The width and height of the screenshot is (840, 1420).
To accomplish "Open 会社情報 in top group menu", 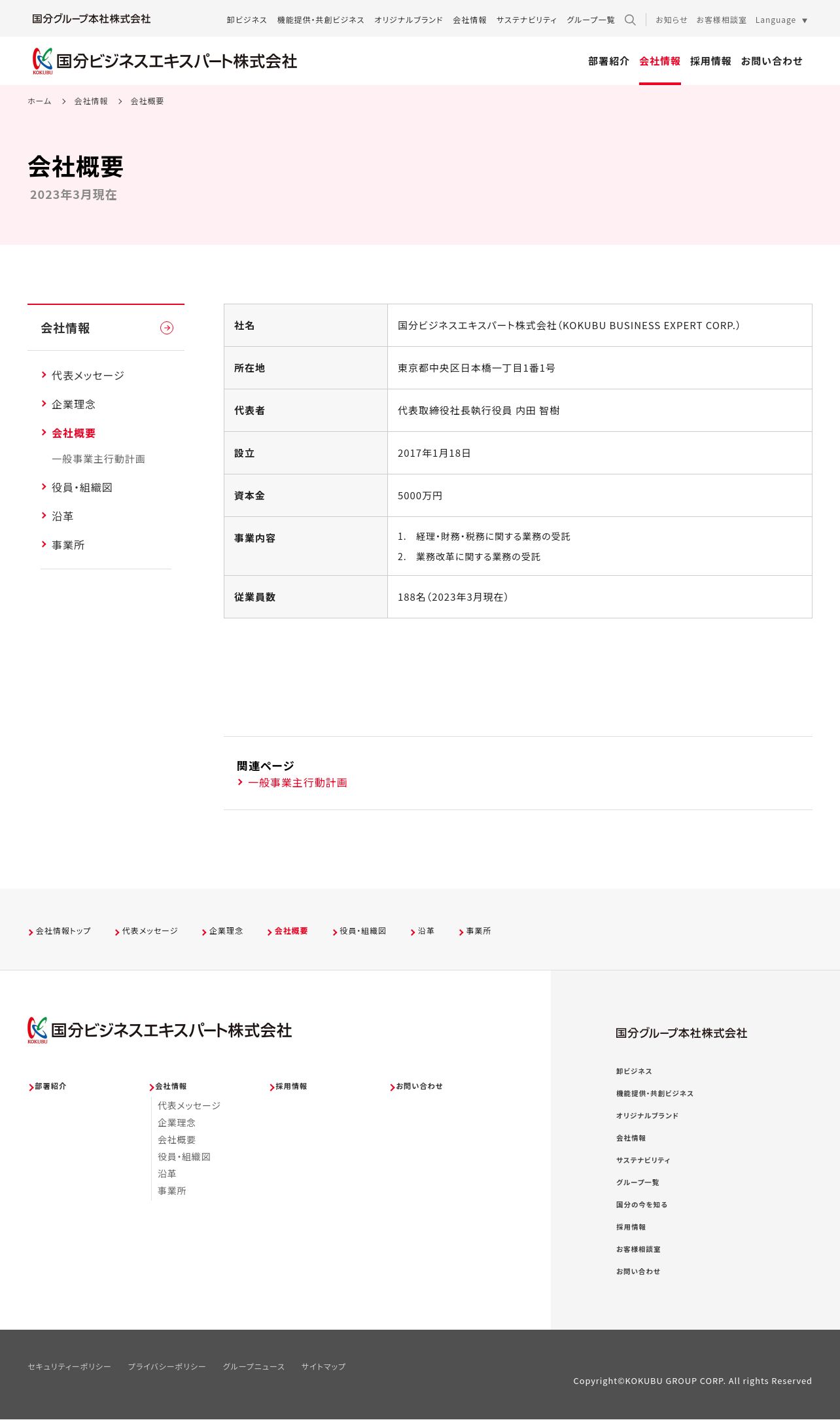I will (x=470, y=20).
